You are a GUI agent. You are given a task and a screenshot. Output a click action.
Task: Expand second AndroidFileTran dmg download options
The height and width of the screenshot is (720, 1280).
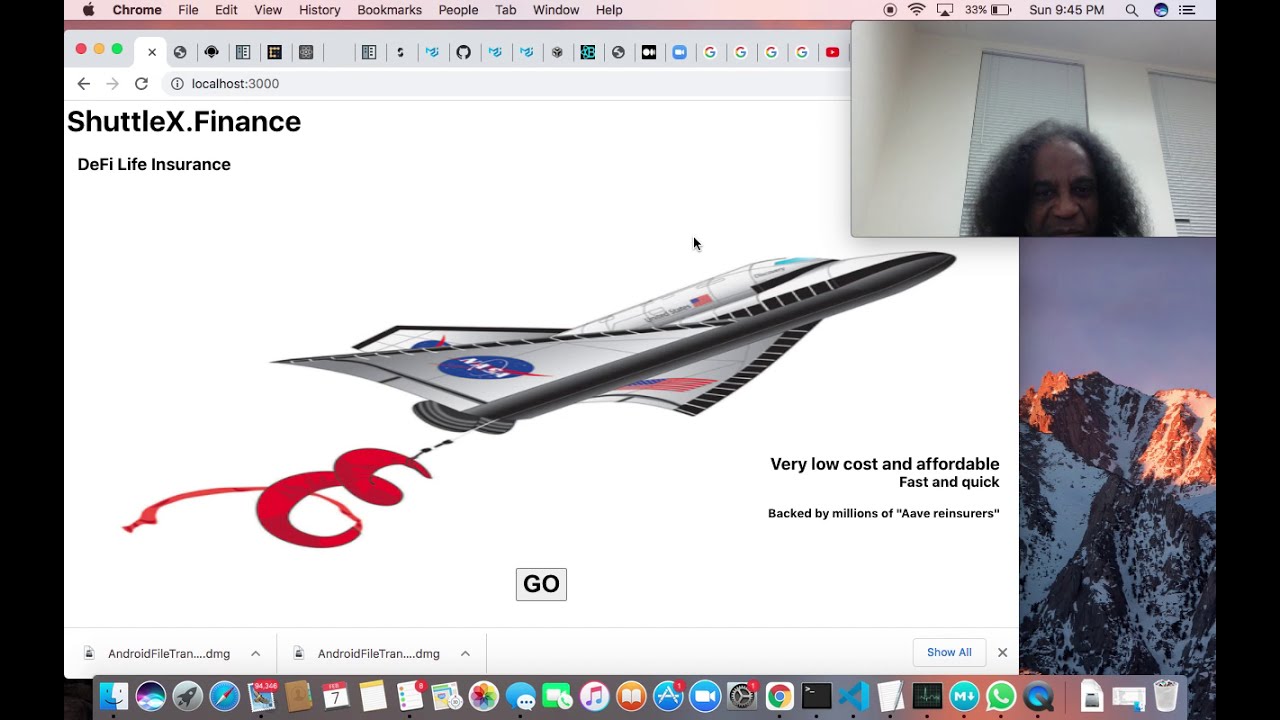pyautogui.click(x=465, y=654)
